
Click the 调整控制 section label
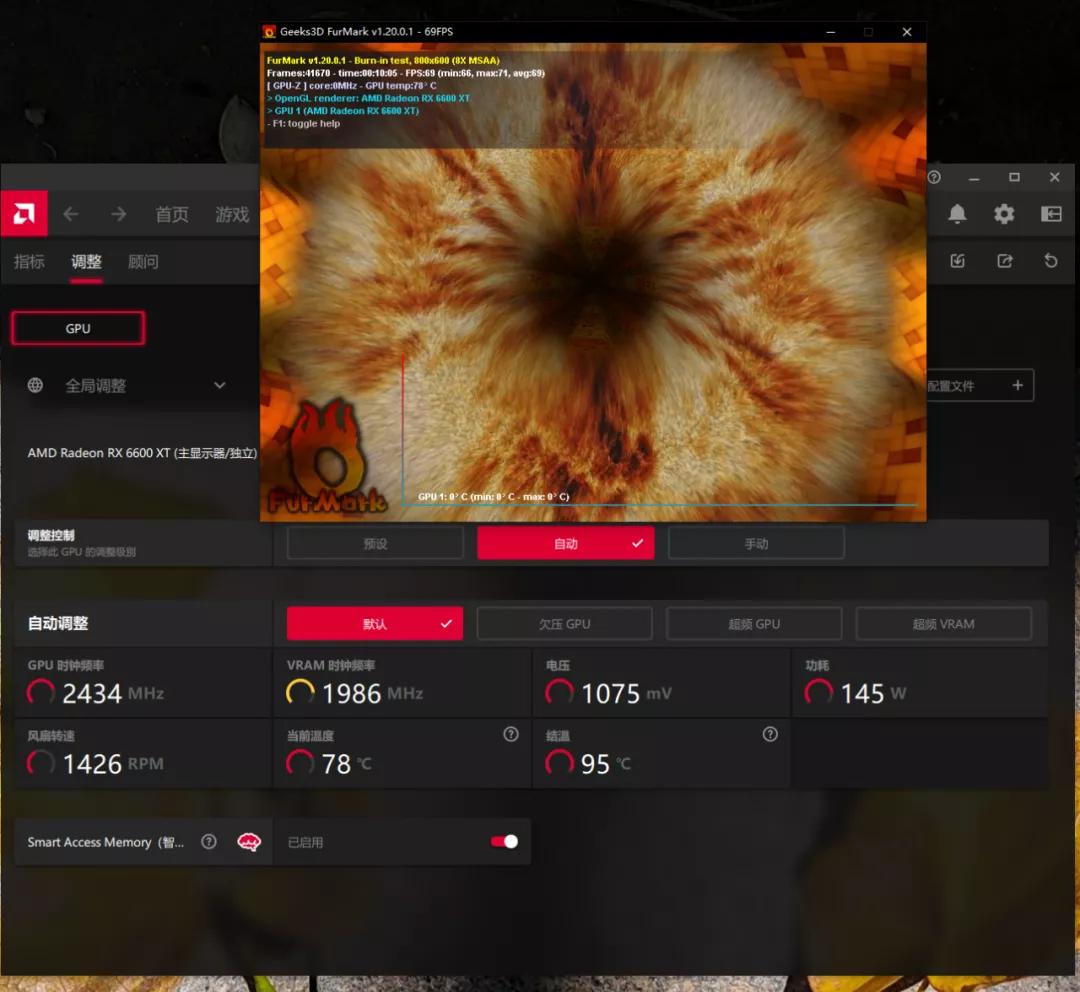(51, 535)
